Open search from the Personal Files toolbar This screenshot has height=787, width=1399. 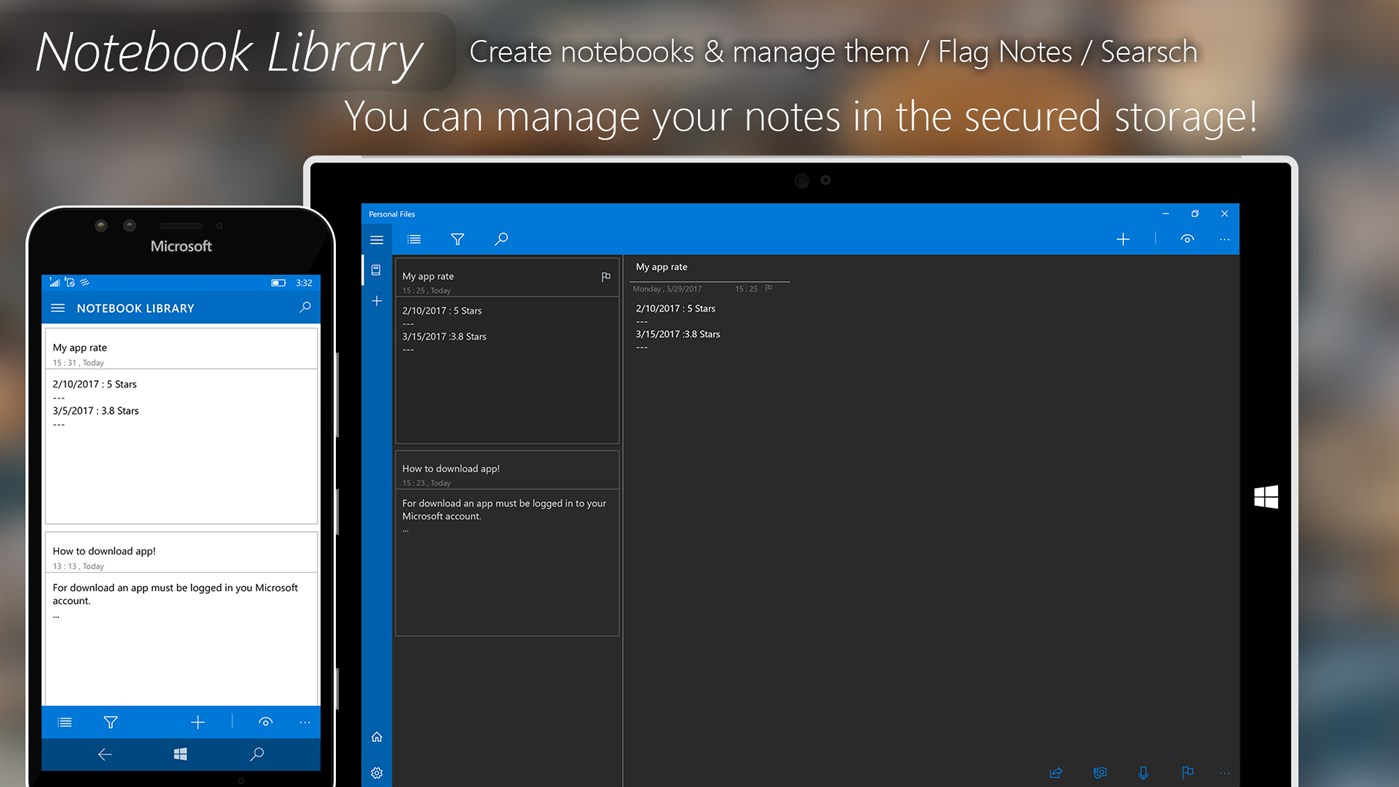pyautogui.click(x=501, y=239)
